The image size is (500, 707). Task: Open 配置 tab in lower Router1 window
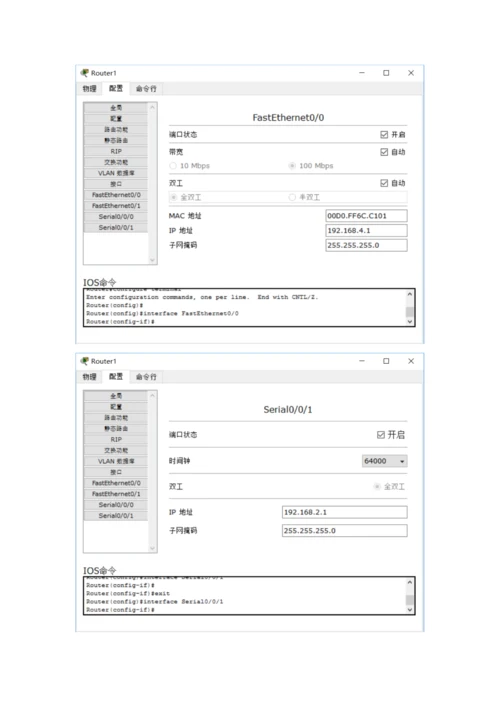point(115,376)
